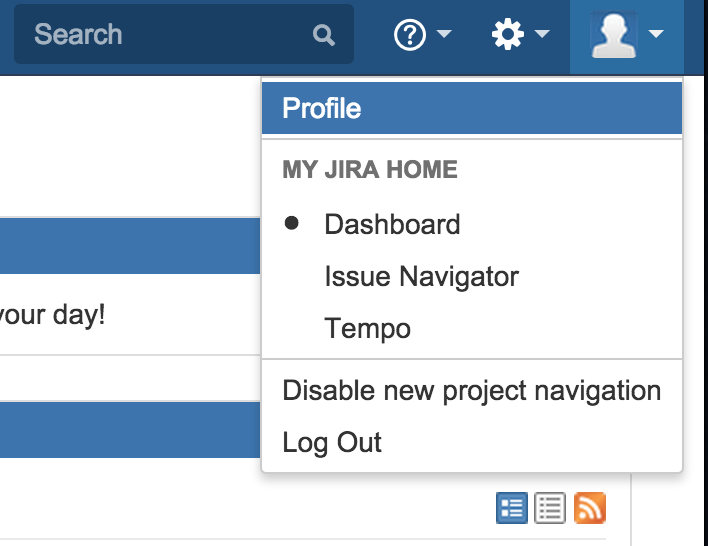708x546 pixels.
Task: Switch to the blue detailed view icon
Action: coord(512,508)
